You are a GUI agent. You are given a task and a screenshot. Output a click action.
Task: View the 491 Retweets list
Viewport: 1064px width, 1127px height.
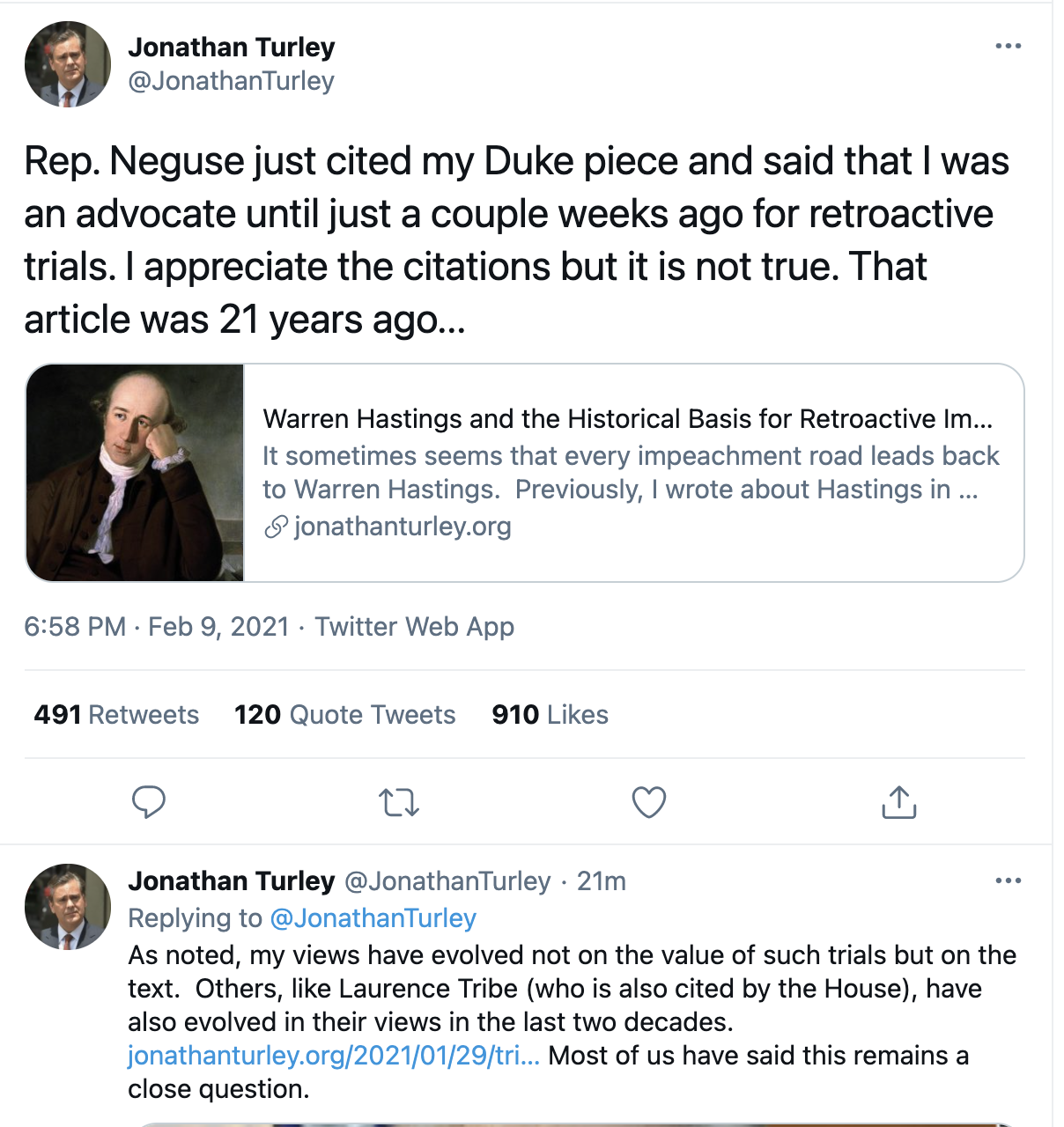[116, 714]
